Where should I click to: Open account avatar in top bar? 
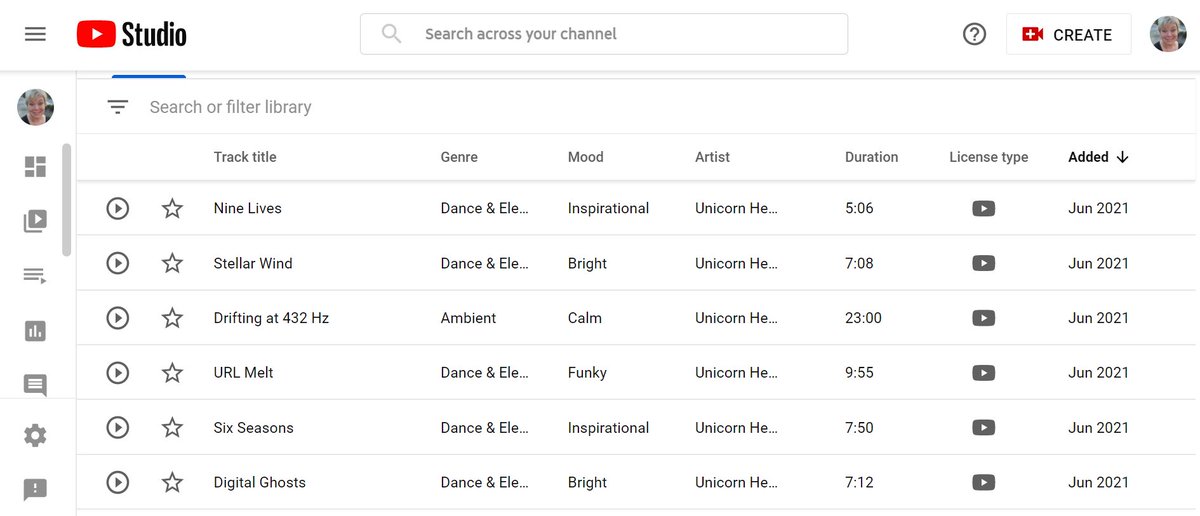(x=1168, y=34)
